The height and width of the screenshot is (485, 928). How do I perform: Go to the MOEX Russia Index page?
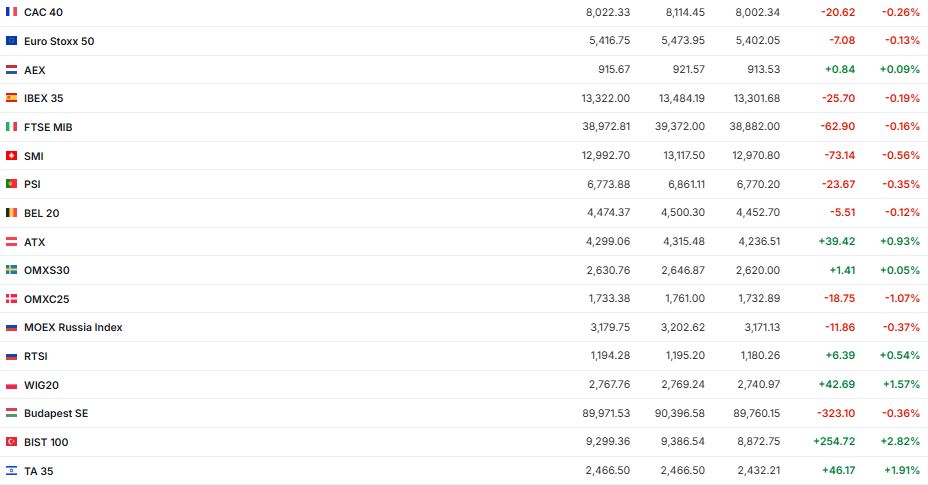pyautogui.click(x=73, y=327)
